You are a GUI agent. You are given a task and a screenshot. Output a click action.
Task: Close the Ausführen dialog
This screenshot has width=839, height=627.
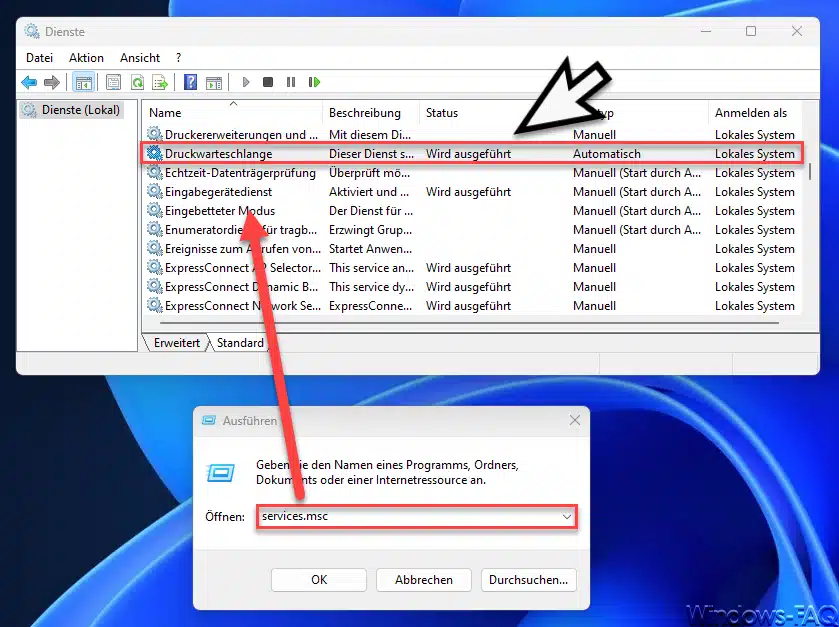point(575,420)
